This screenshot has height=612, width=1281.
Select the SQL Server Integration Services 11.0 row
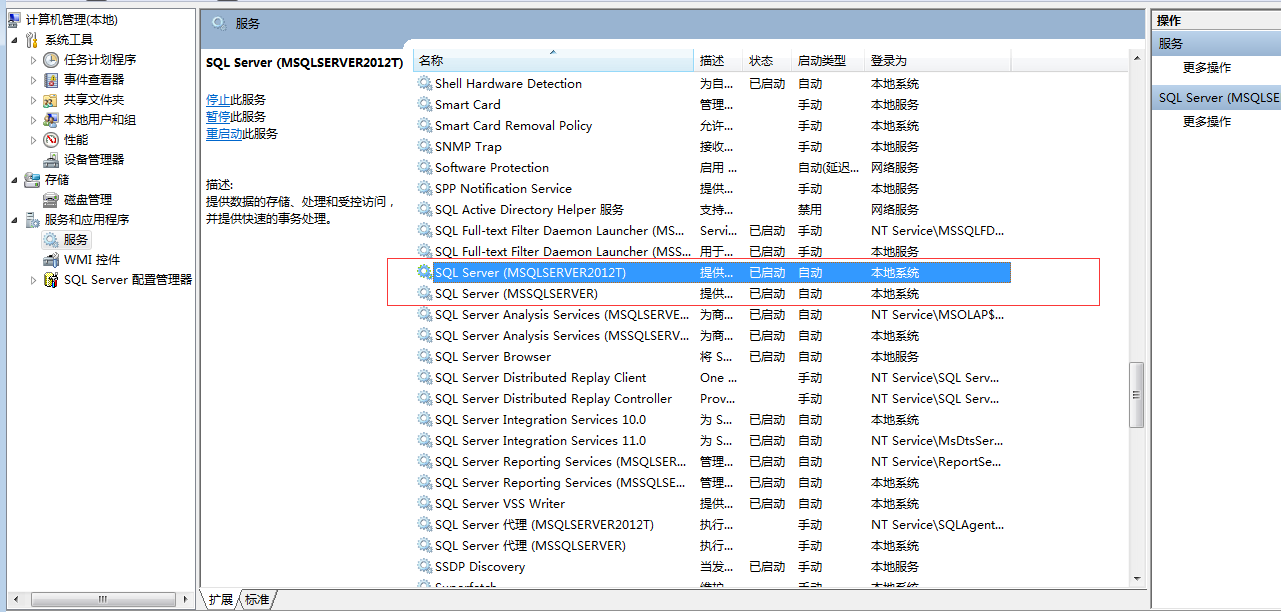click(x=713, y=441)
